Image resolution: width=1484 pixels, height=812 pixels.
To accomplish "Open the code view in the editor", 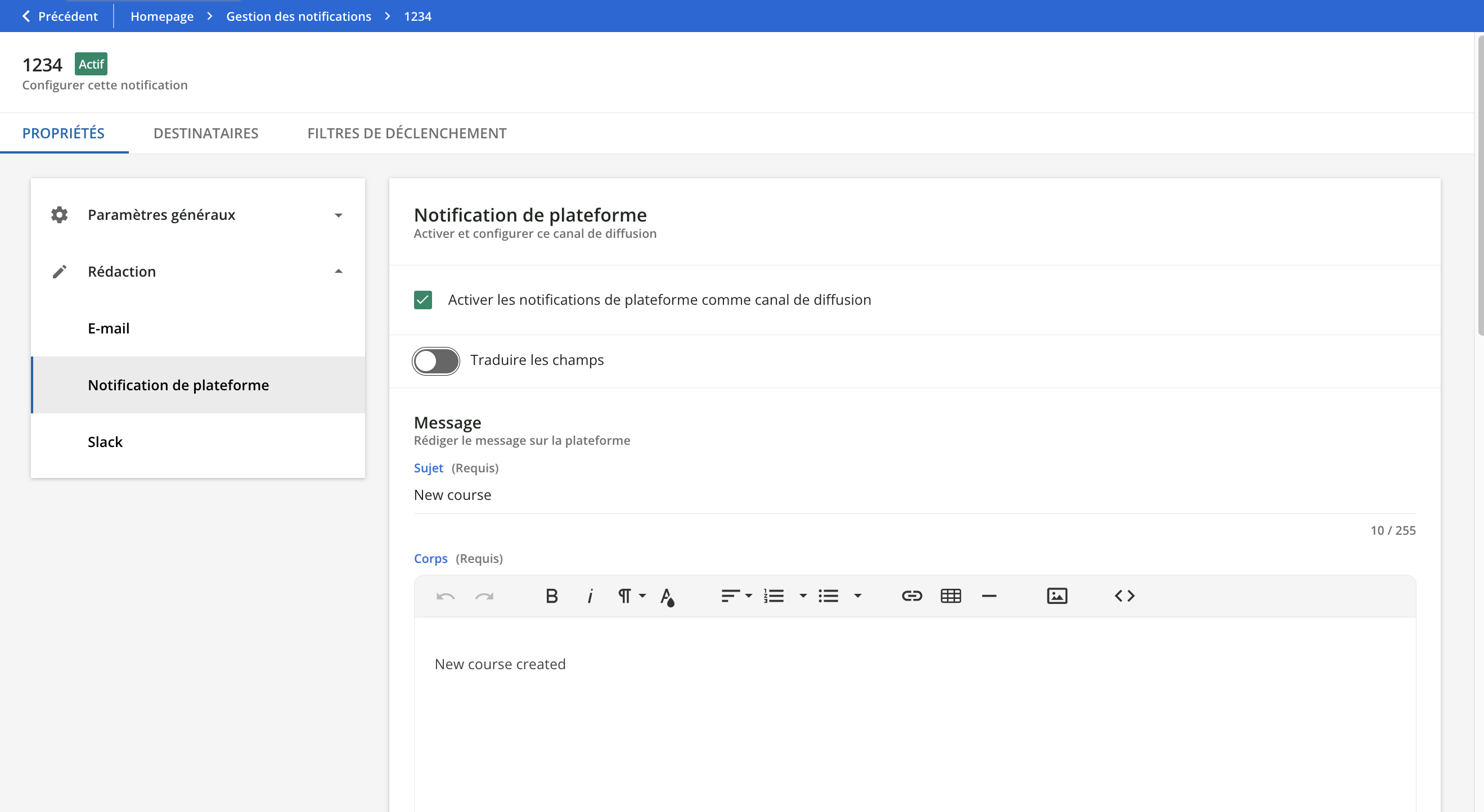I will click(1124, 596).
